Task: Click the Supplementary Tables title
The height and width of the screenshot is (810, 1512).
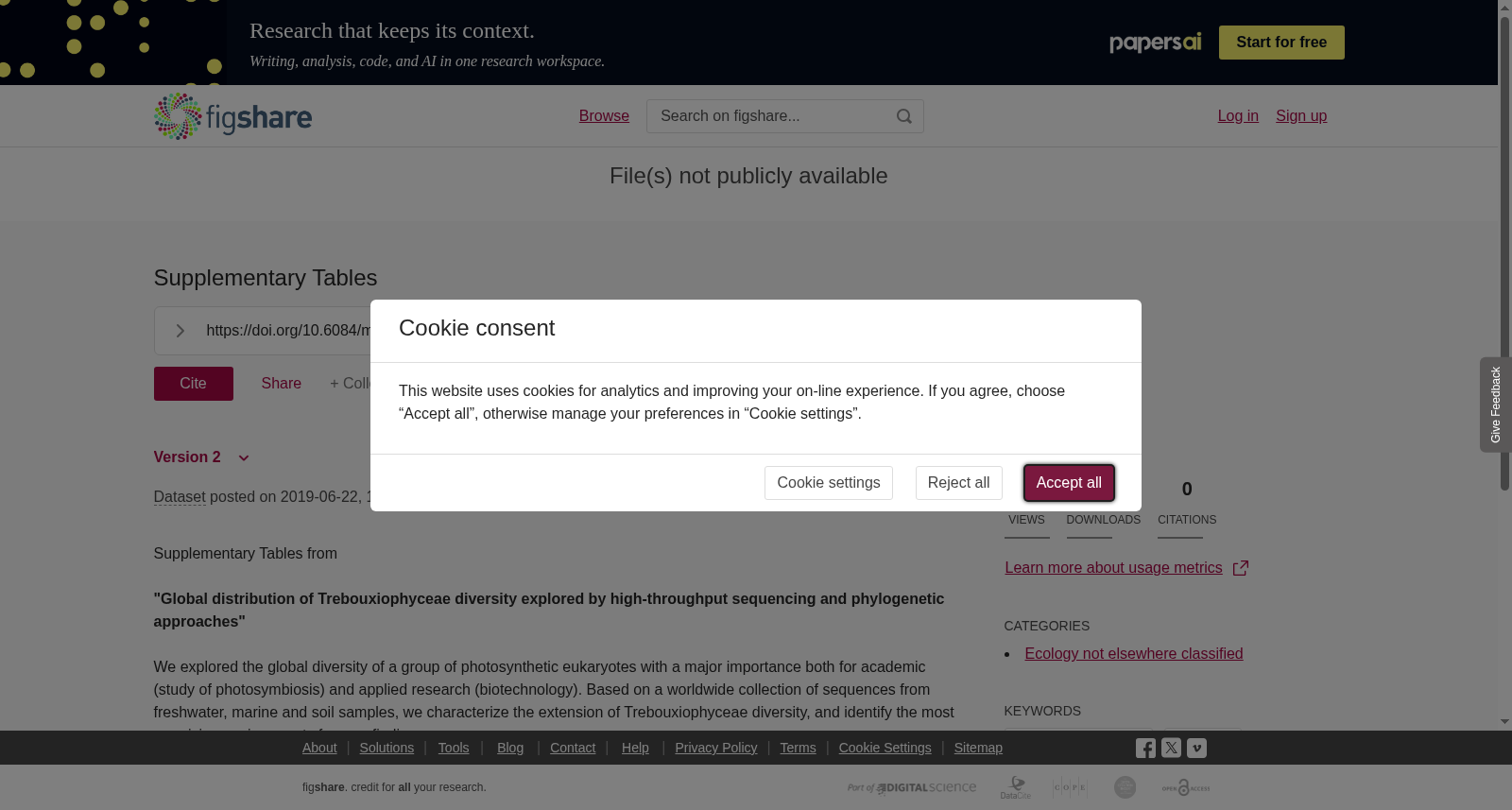Action: point(266,278)
